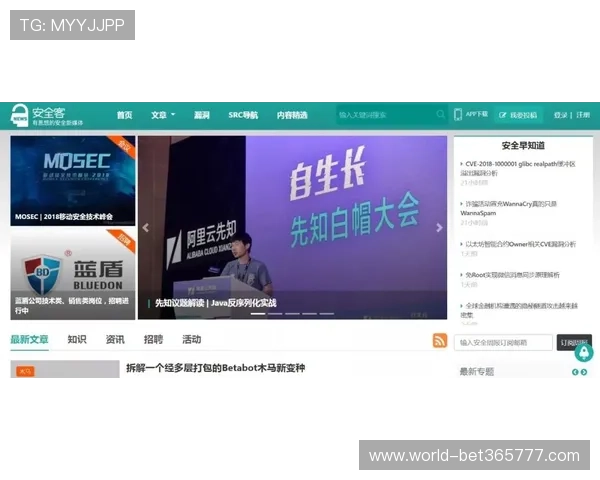The width and height of the screenshot is (600, 480).
Task: Go to previous carousel slide arrow
Action: 145,228
